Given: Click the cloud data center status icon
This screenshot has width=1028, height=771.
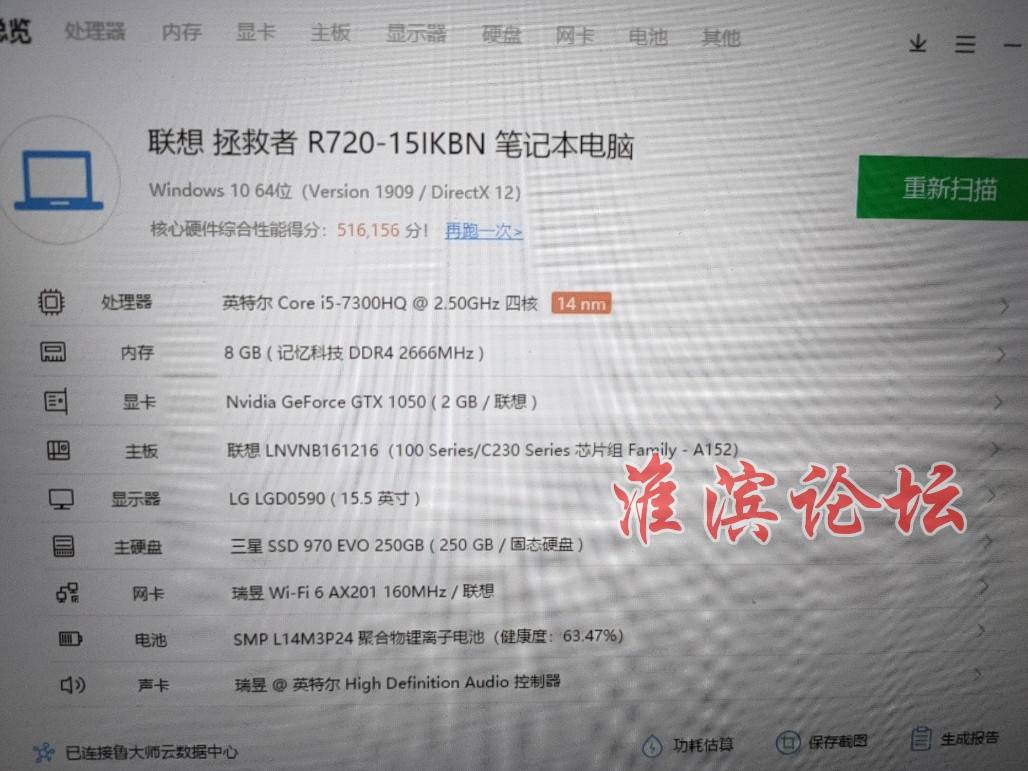Looking at the screenshot, I should click(x=44, y=751).
